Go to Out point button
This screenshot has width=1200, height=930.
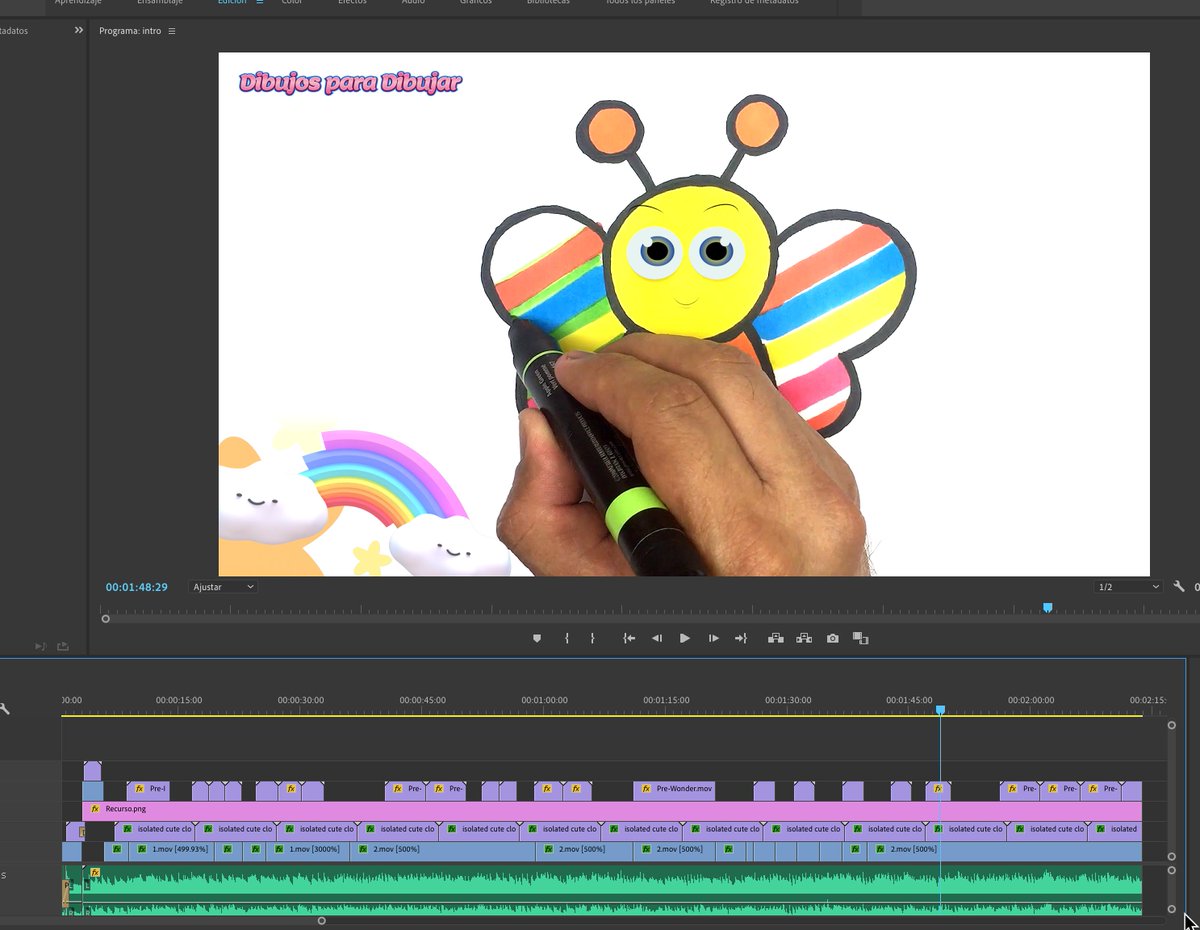tap(741, 638)
